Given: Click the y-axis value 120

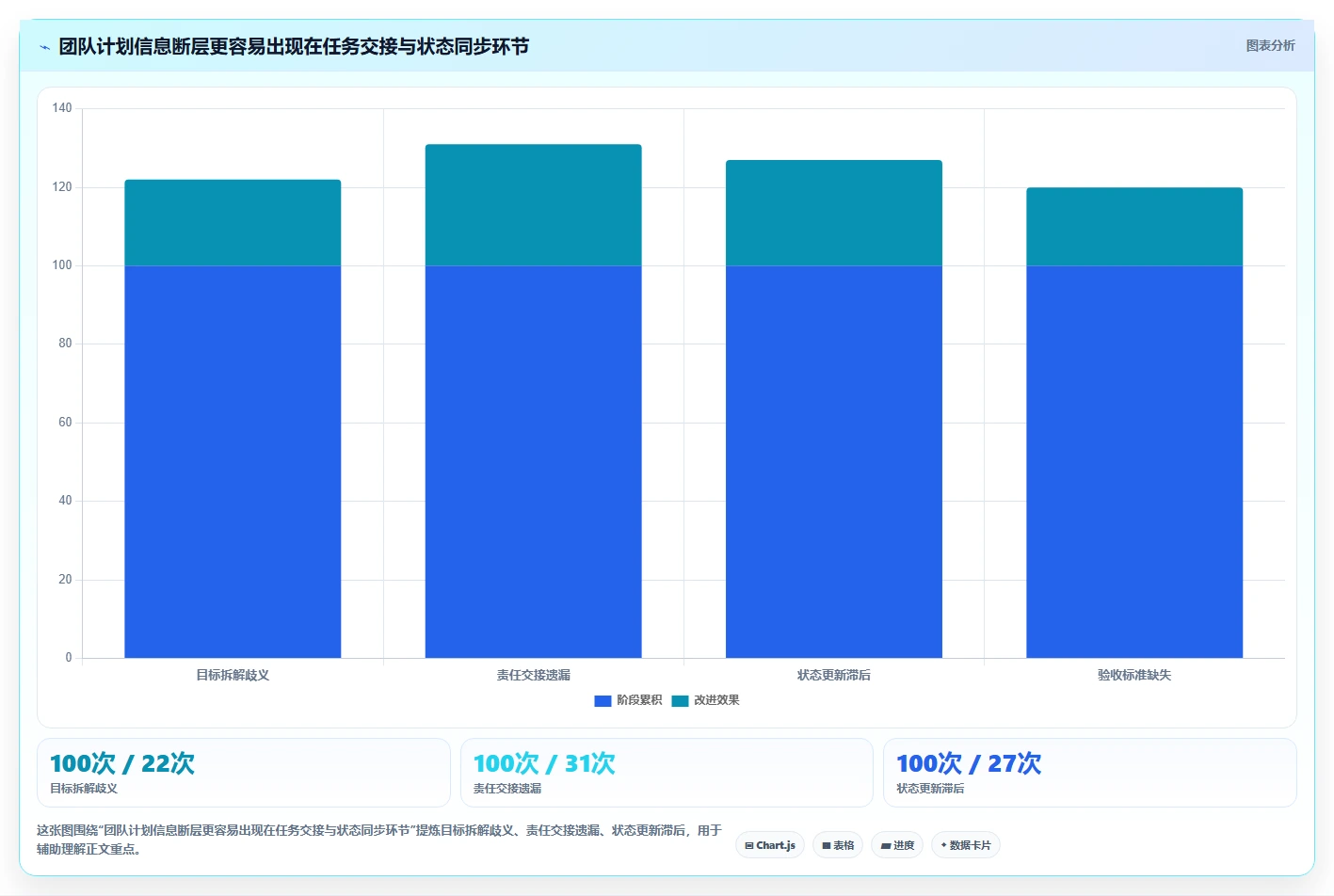Looking at the screenshot, I should pos(62,187).
